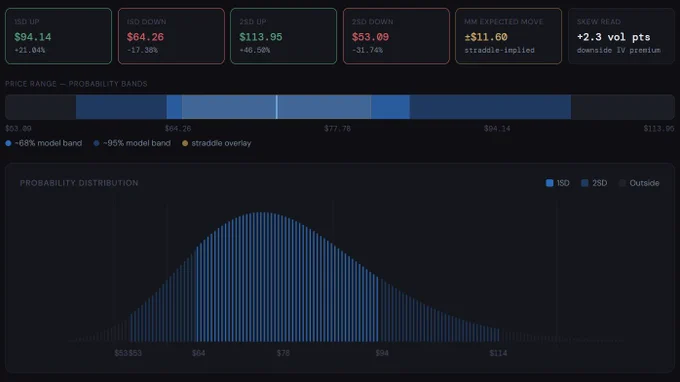The image size is (680, 382).
Task: Click the downside IV premium label
Action: [618, 50]
